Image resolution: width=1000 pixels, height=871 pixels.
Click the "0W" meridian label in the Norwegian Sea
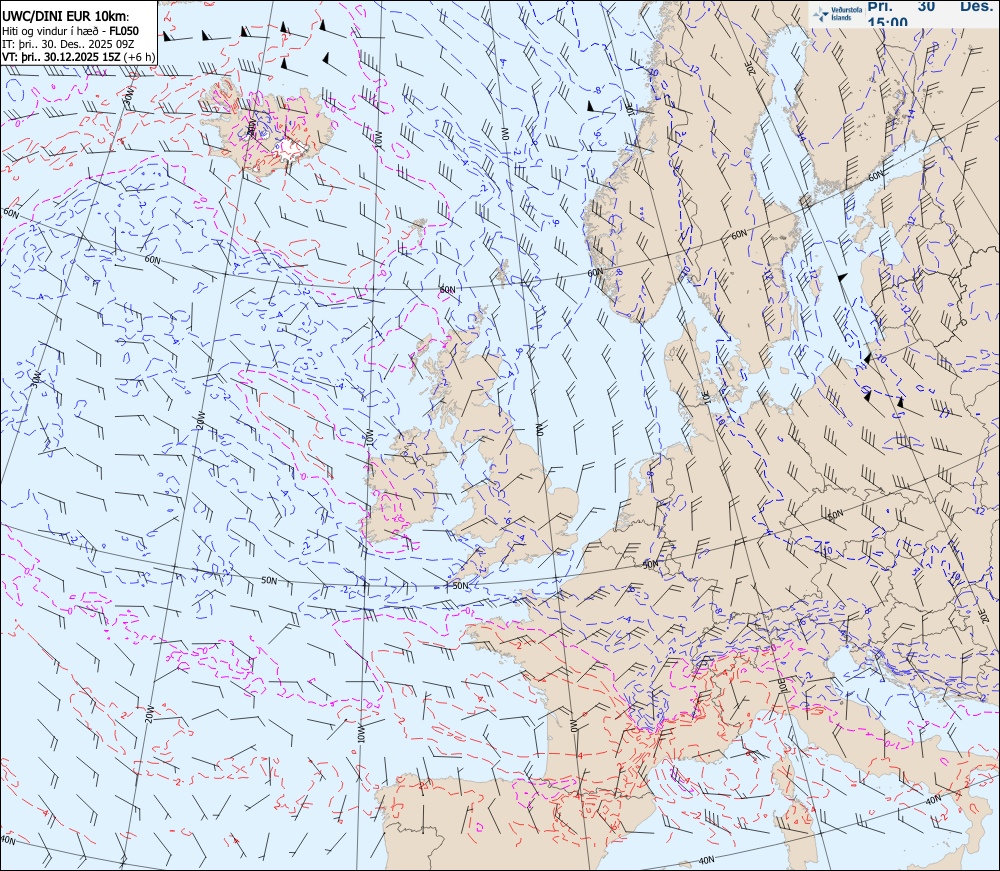click(x=503, y=133)
